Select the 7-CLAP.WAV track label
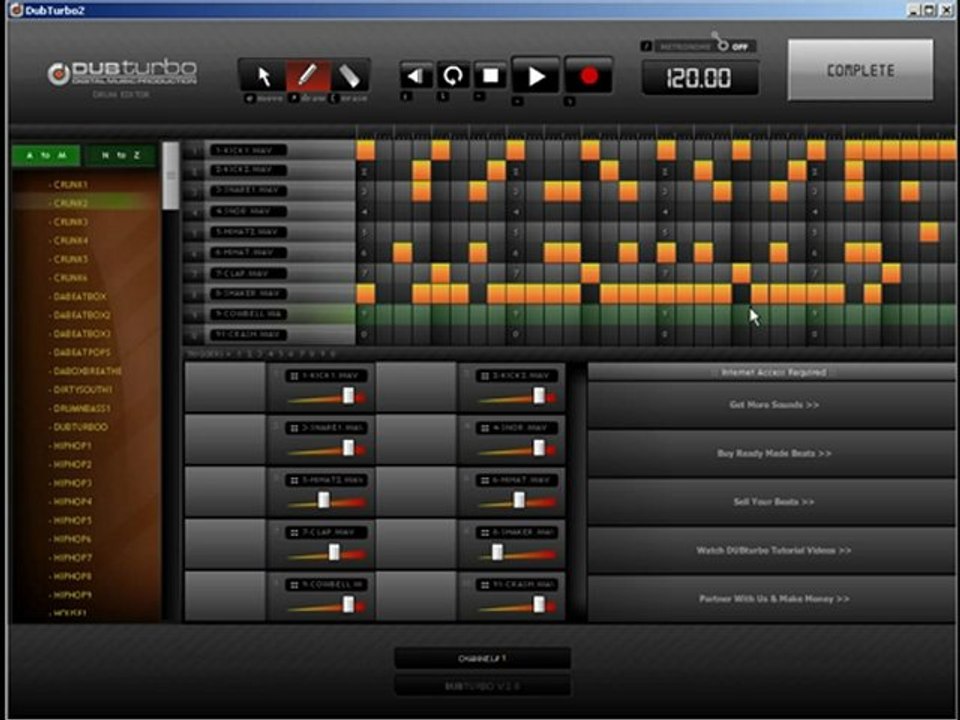 tap(248, 273)
